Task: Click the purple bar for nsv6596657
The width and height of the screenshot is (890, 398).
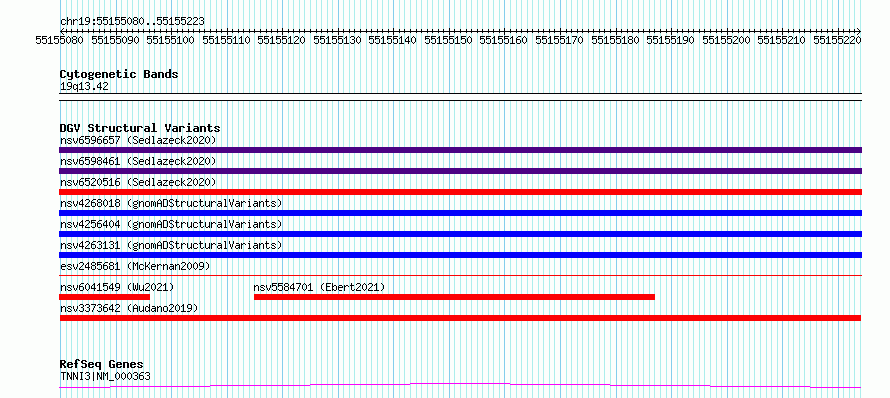Action: coord(460,150)
